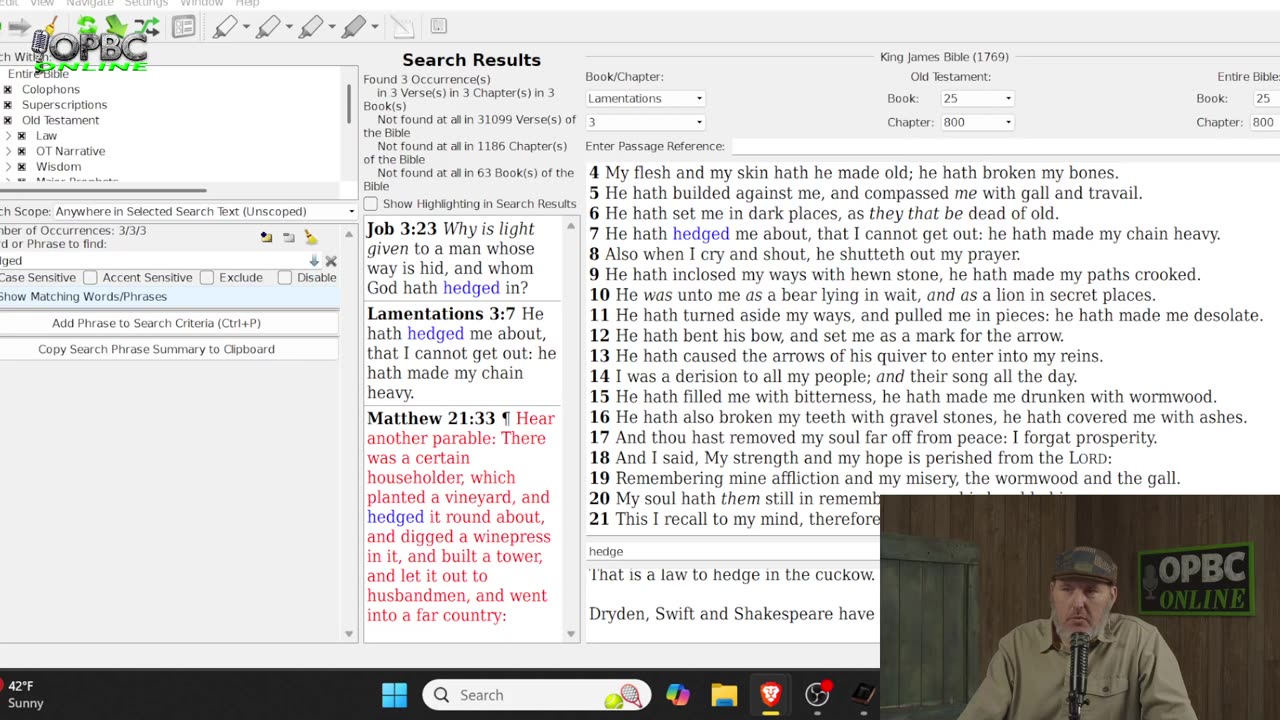
Task: Click the details view icon in toolbar
Action: point(183,27)
